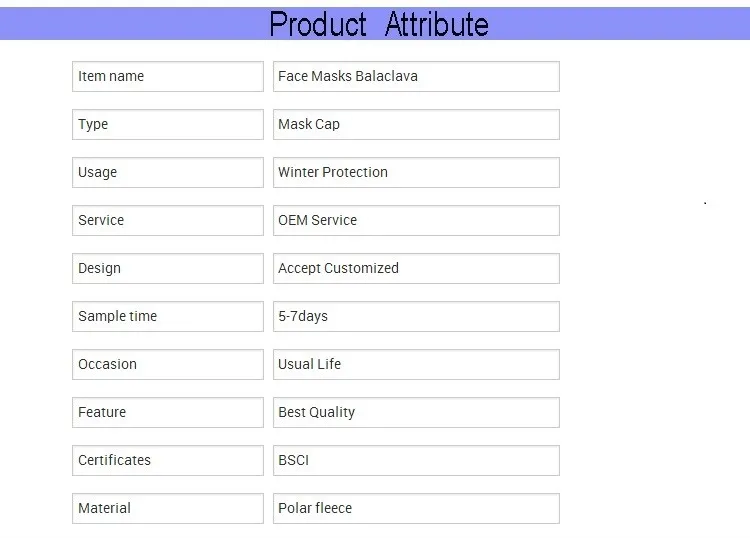Select the Usual Life value field
The width and height of the screenshot is (750, 538).
pyautogui.click(x=415, y=365)
